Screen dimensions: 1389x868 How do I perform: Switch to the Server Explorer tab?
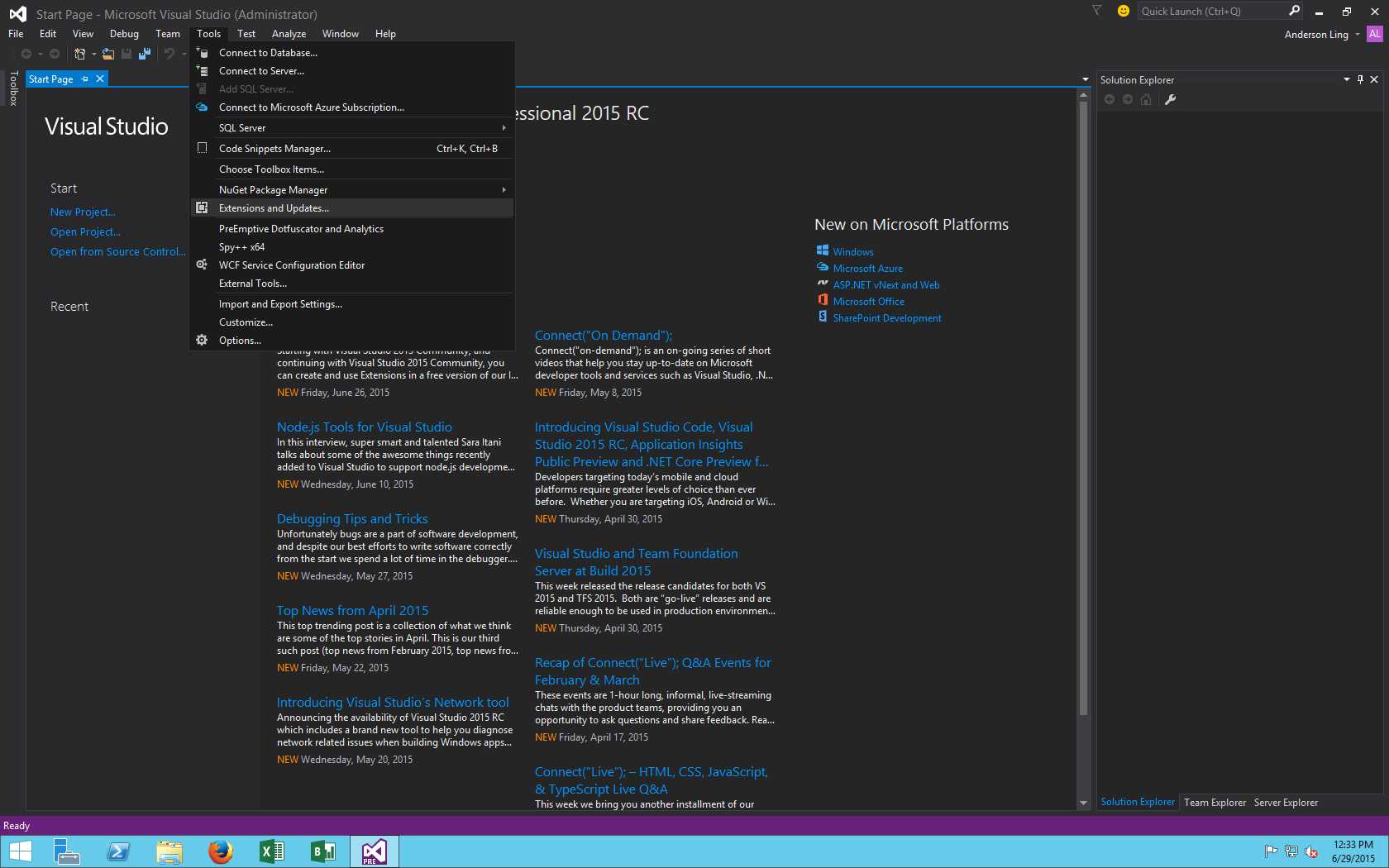click(1286, 803)
